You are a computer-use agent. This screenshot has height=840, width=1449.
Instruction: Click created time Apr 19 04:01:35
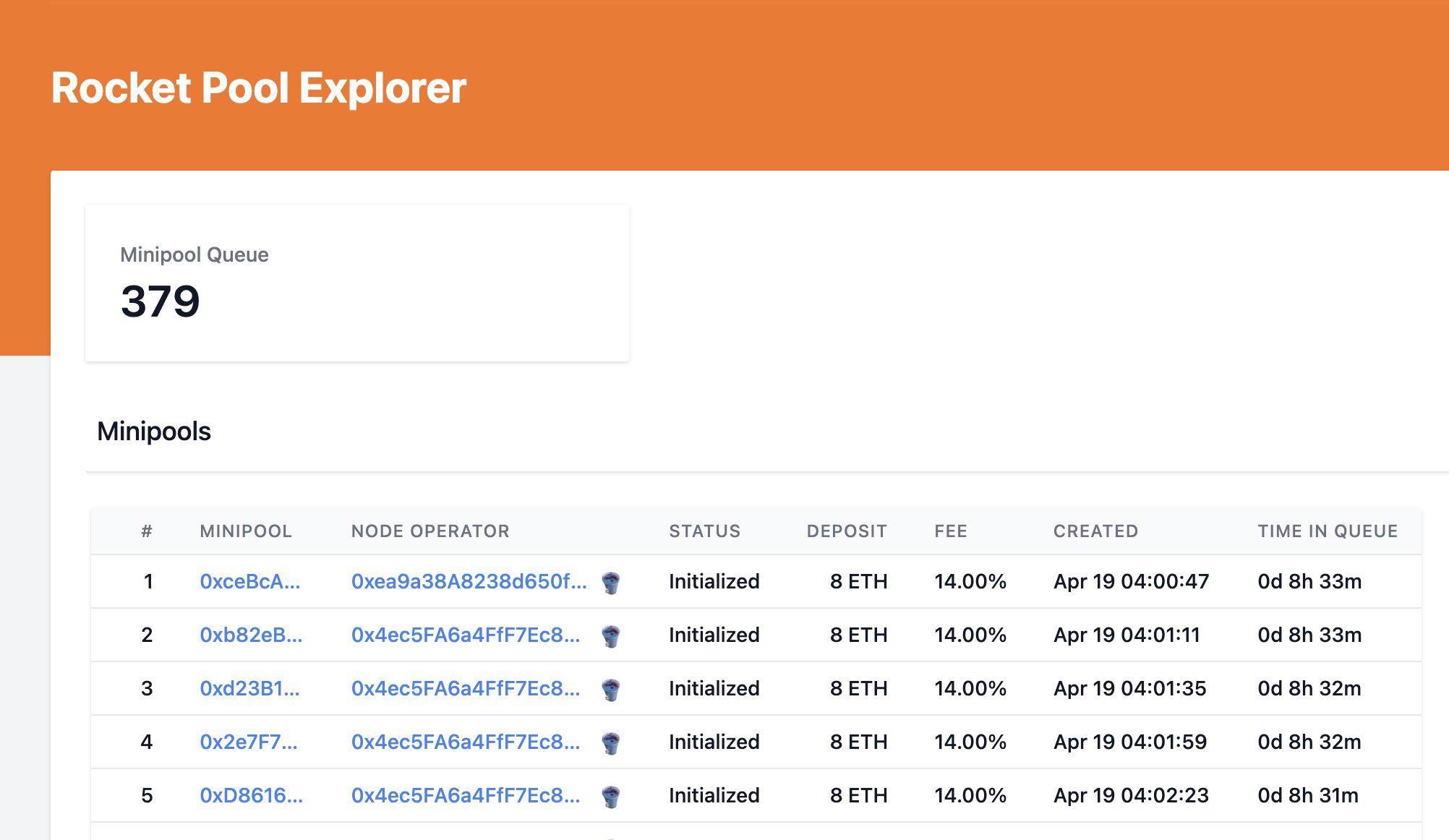point(1130,688)
